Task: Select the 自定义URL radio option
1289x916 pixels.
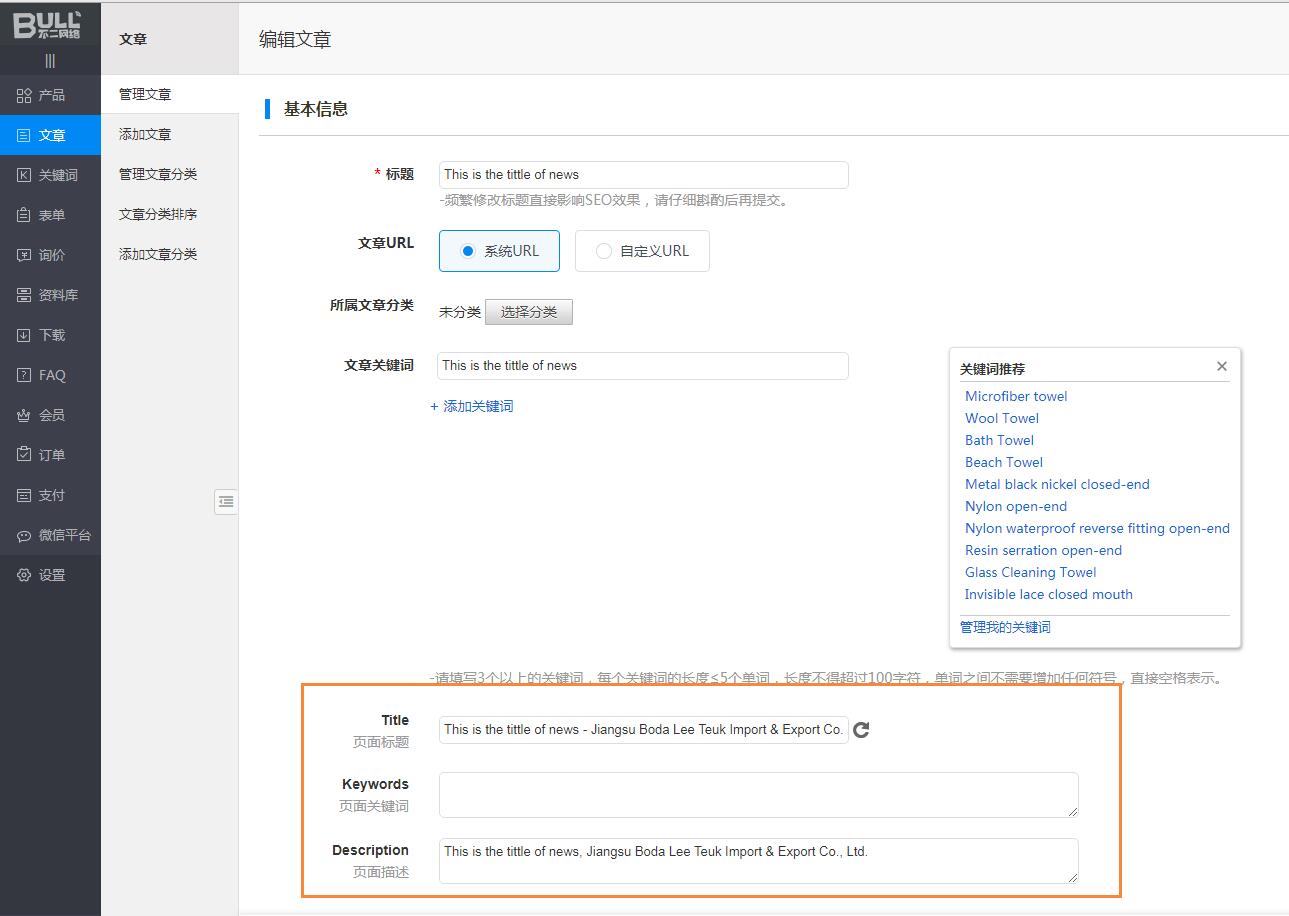Action: (603, 251)
